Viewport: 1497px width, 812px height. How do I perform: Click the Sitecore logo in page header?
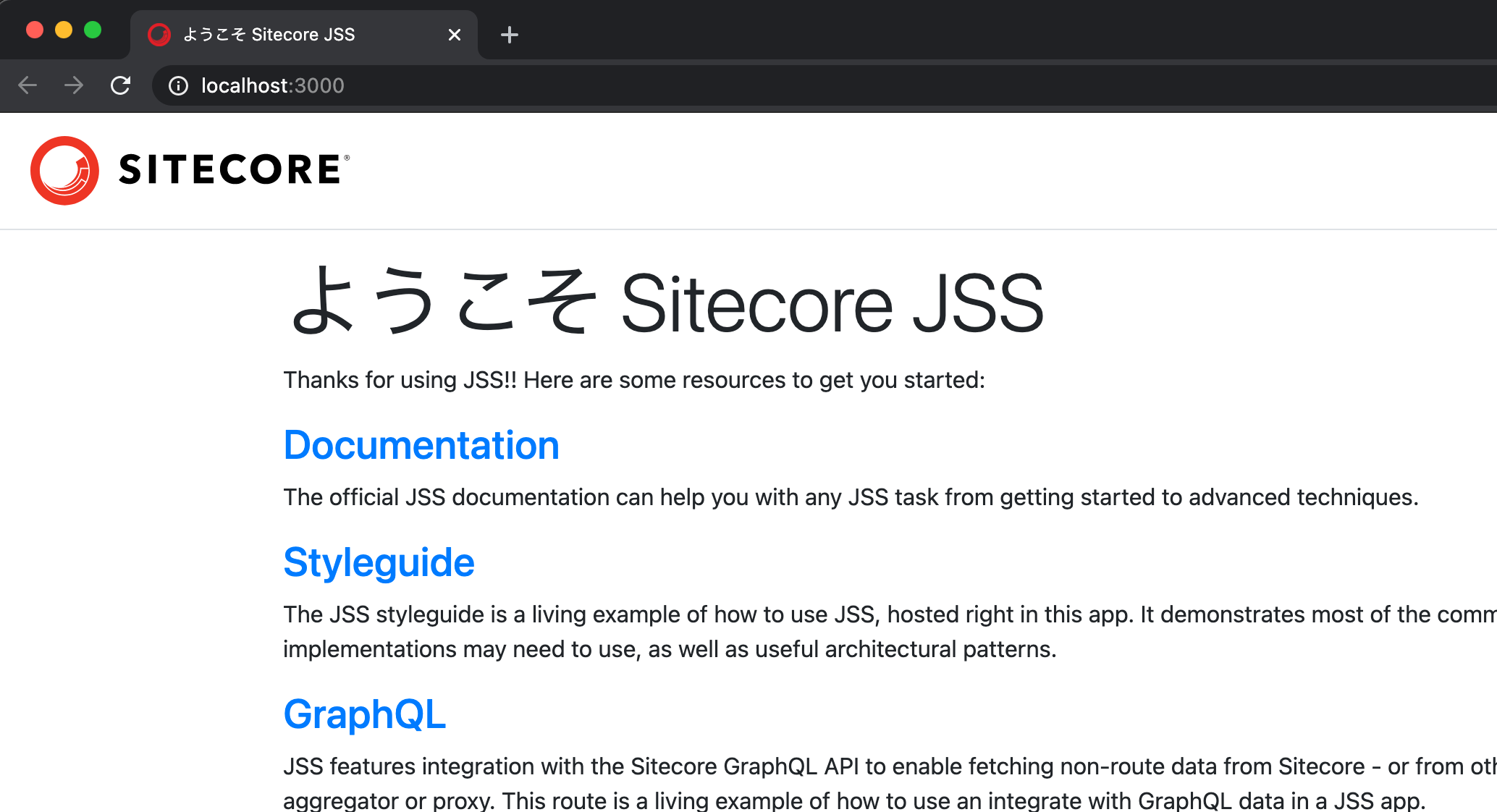[x=190, y=170]
